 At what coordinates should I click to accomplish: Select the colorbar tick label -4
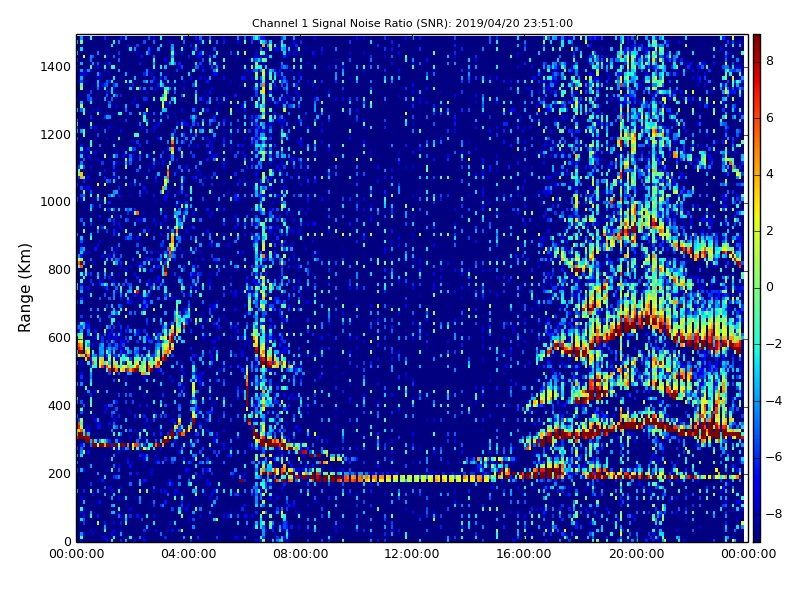(772, 400)
